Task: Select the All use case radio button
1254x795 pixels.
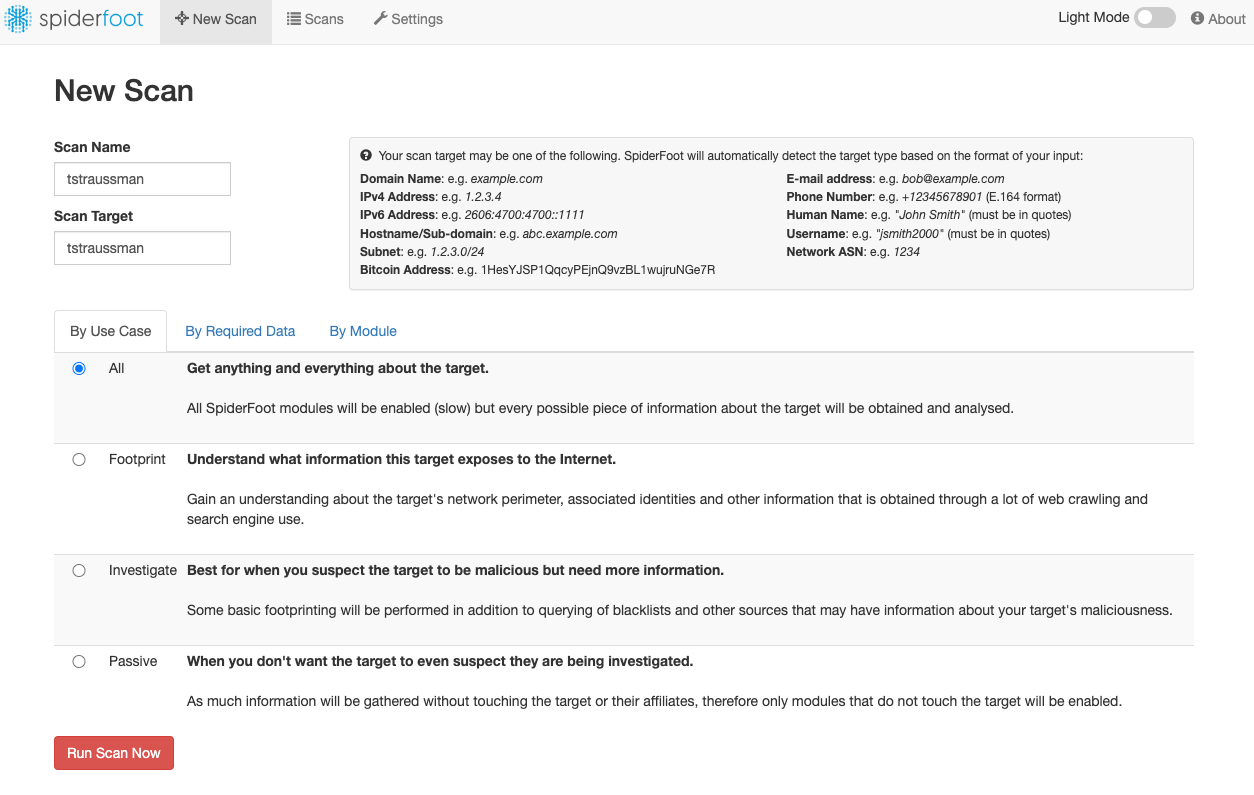Action: [79, 369]
